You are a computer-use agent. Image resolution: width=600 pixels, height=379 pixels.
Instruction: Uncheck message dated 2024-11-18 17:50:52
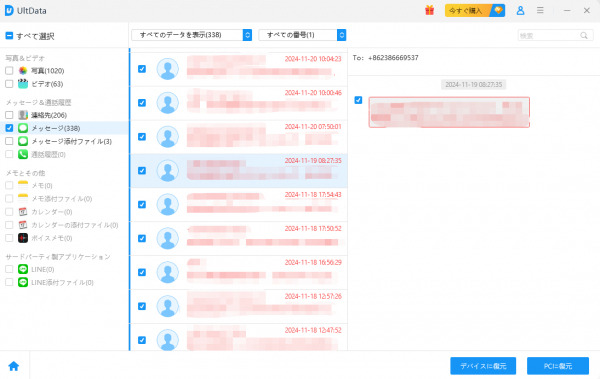(142, 239)
